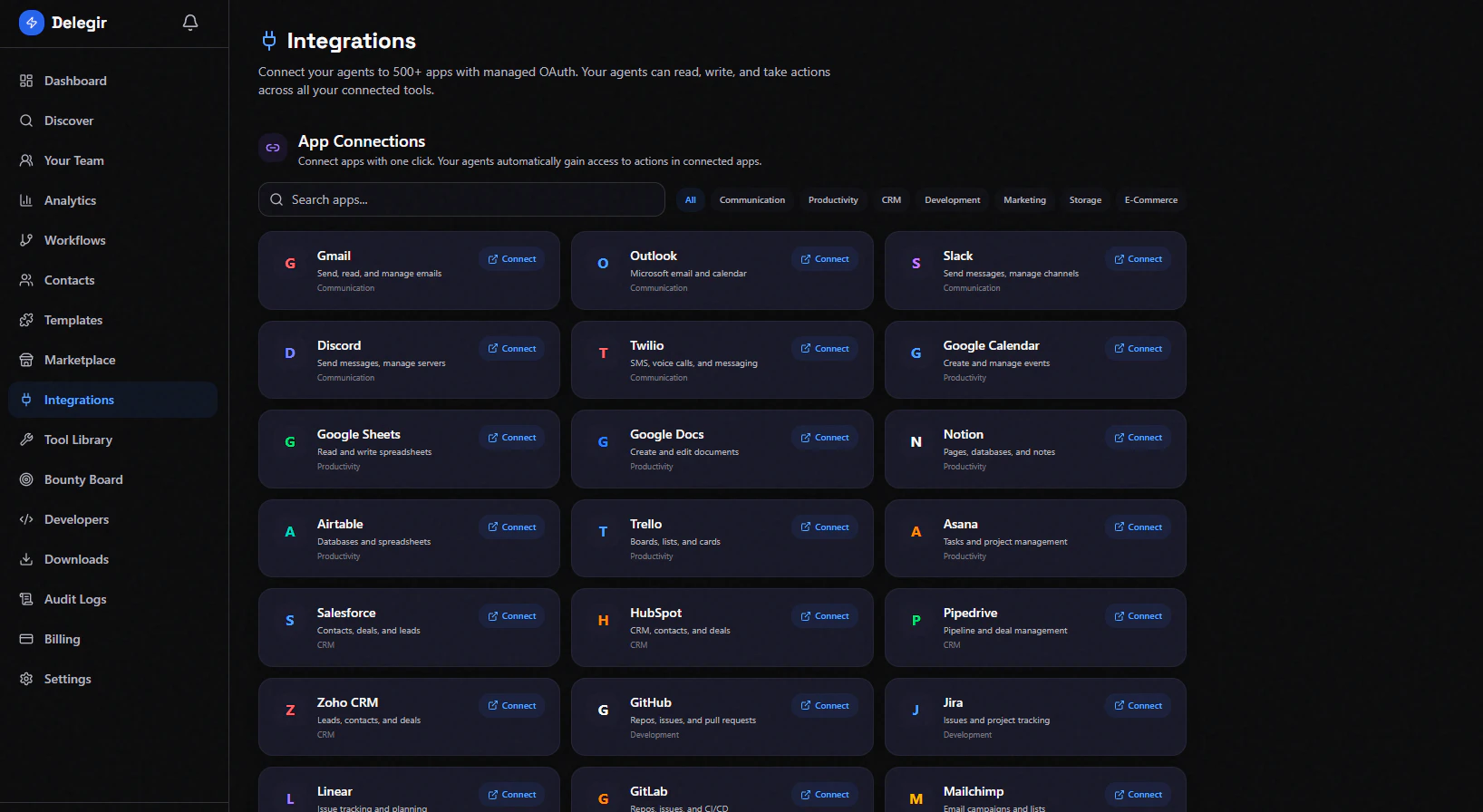Viewport: 1483px width, 812px height.
Task: Filter apps by Productivity
Action: [833, 200]
